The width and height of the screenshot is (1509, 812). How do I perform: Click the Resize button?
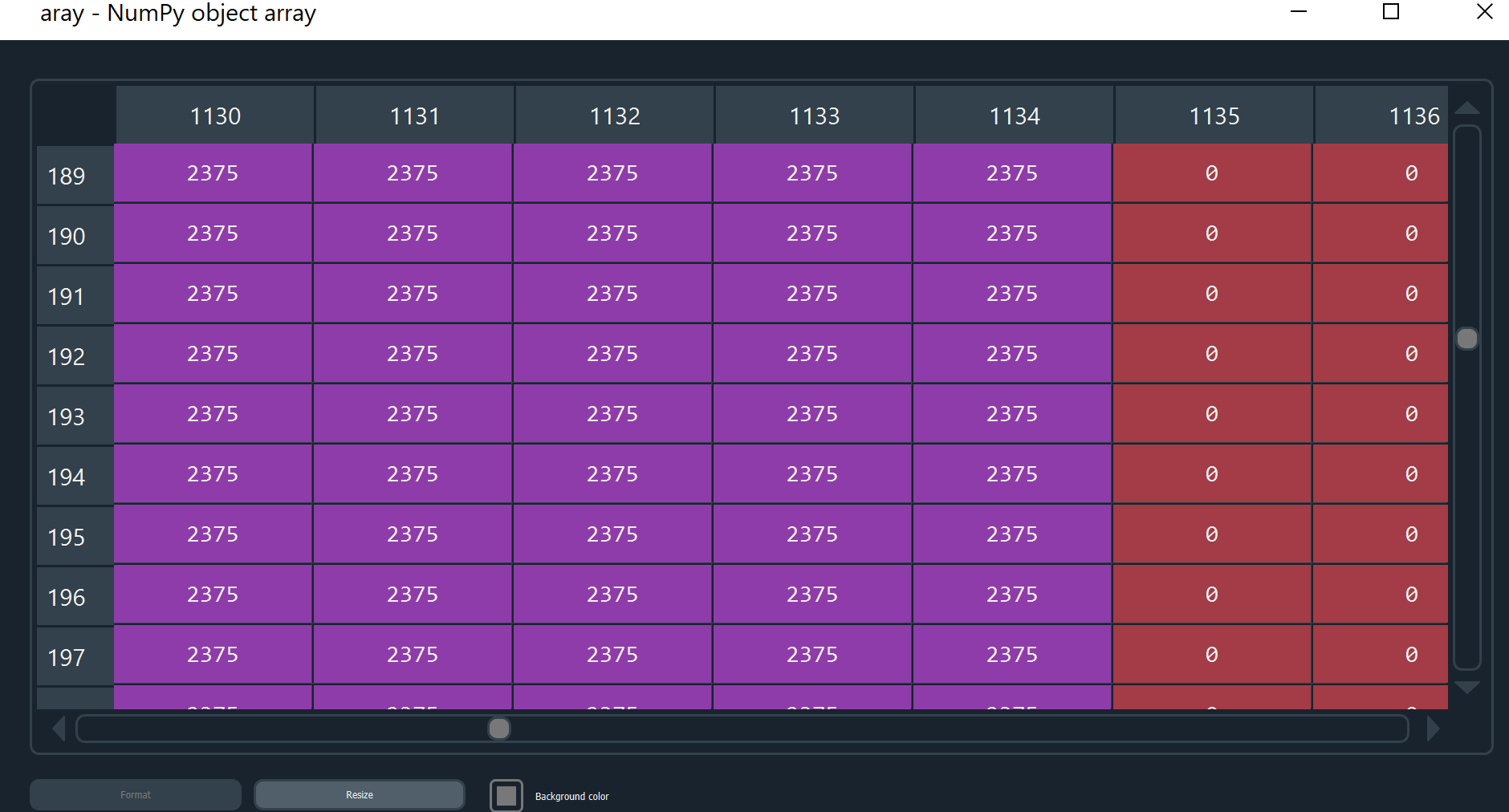click(x=360, y=794)
